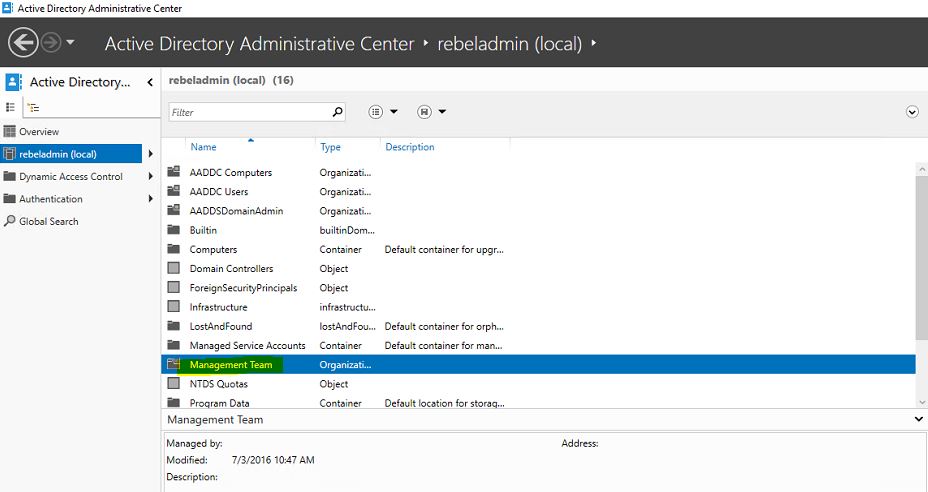Open the Authentication node
This screenshot has width=928, height=492.
pos(51,199)
